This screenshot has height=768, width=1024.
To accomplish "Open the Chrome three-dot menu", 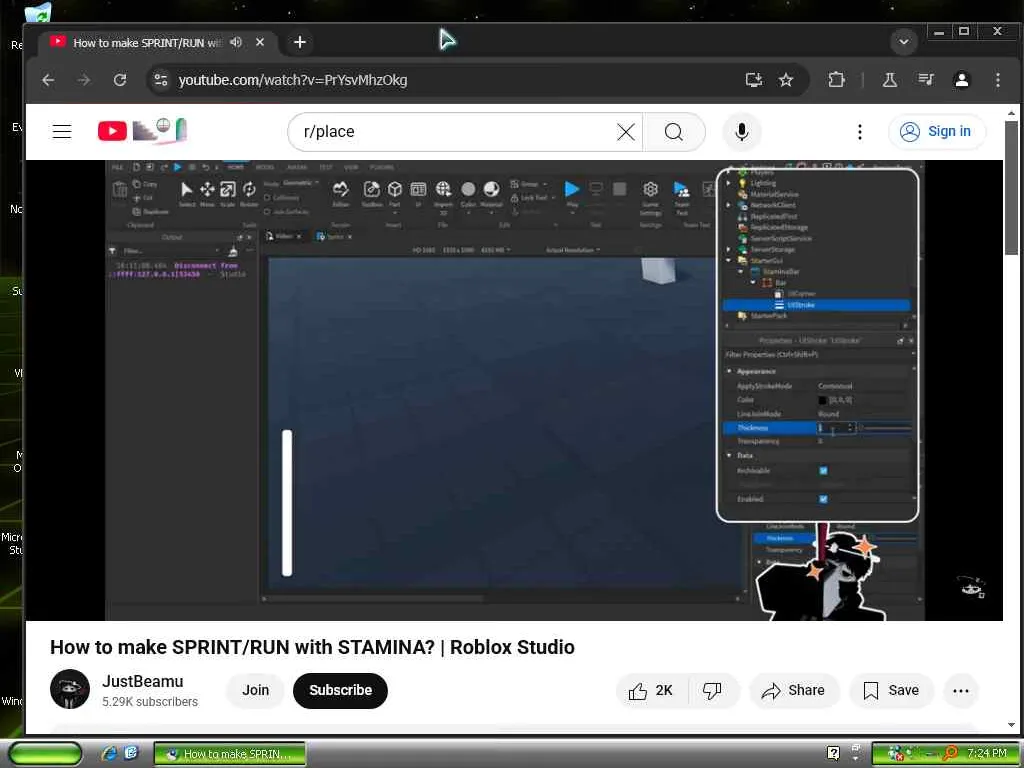I will 997,80.
